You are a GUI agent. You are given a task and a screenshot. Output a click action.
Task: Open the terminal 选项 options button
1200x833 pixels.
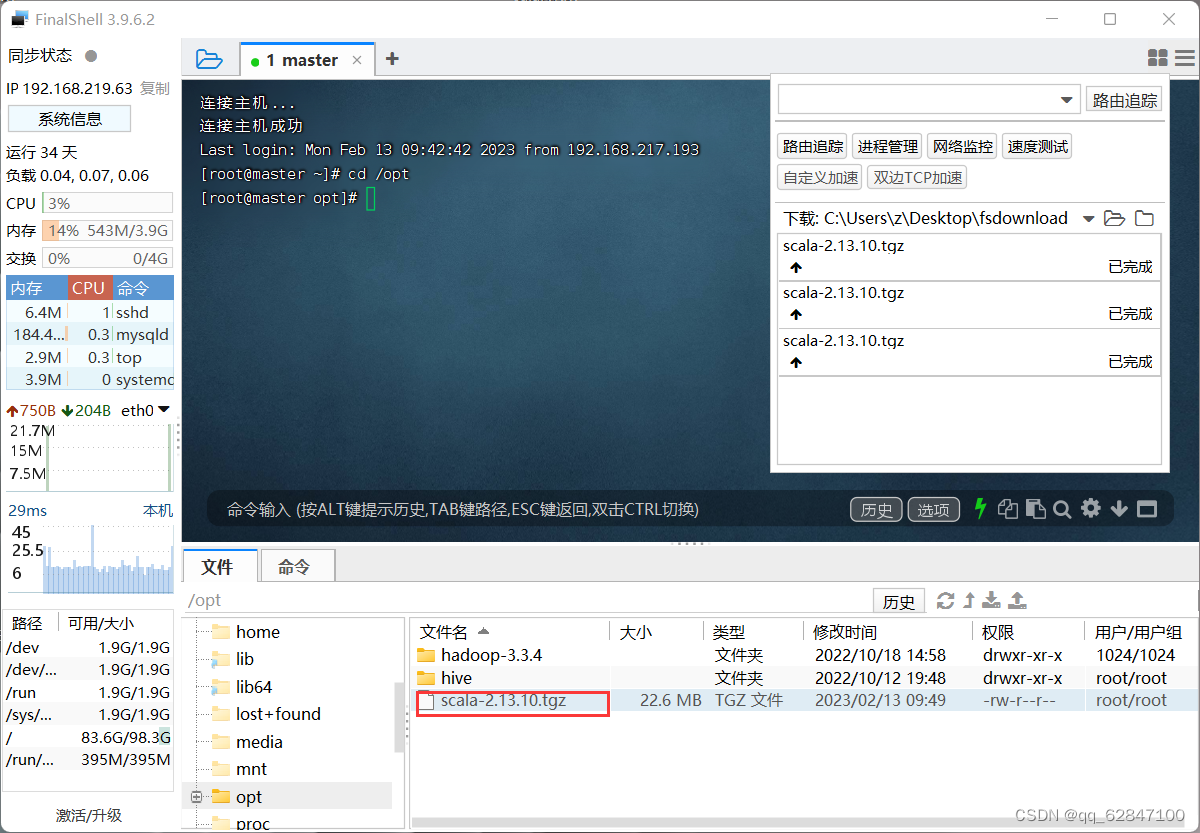[x=933, y=510]
